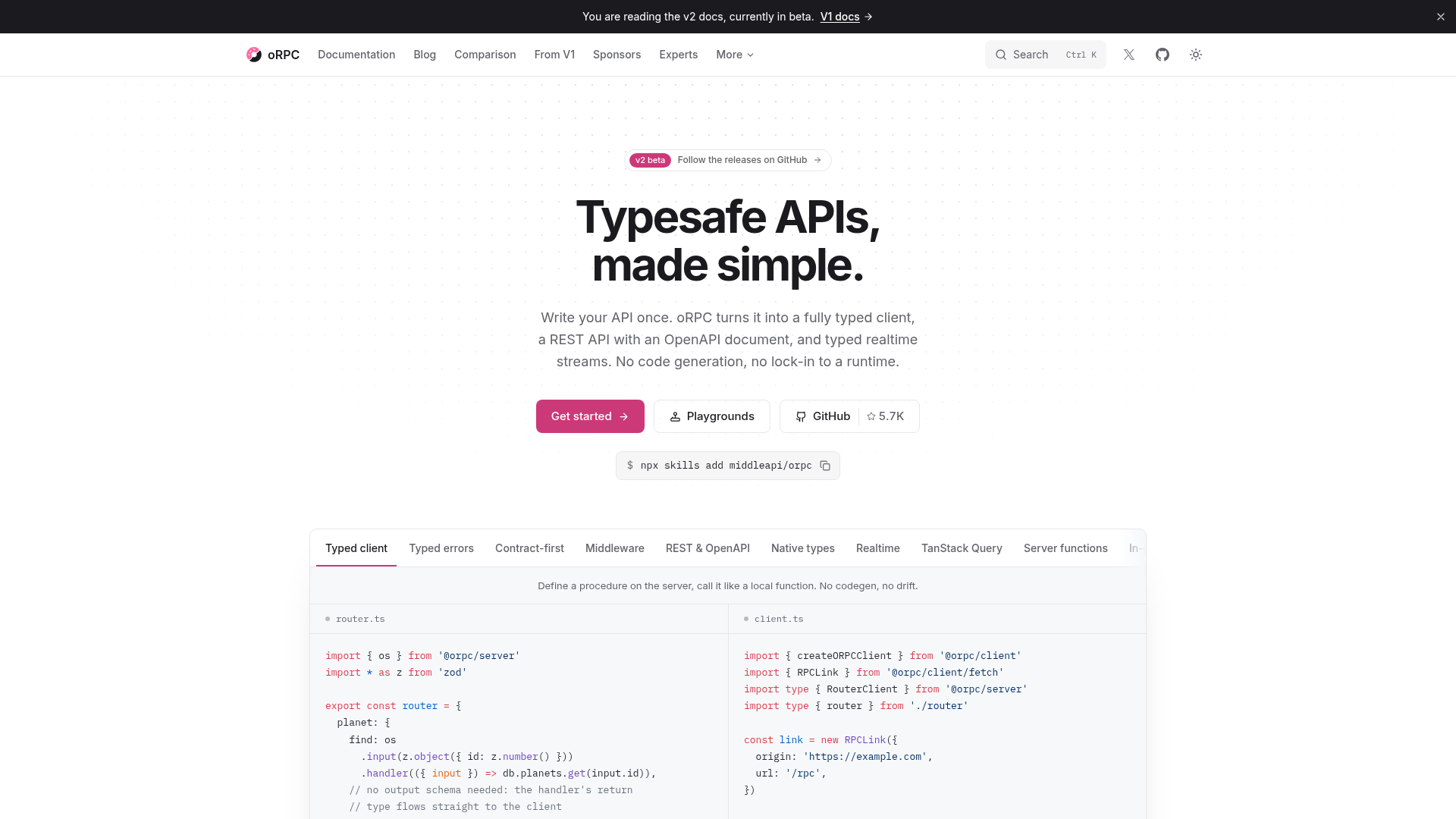
Task: Open the GitHub icon in the header
Action: tap(1163, 55)
